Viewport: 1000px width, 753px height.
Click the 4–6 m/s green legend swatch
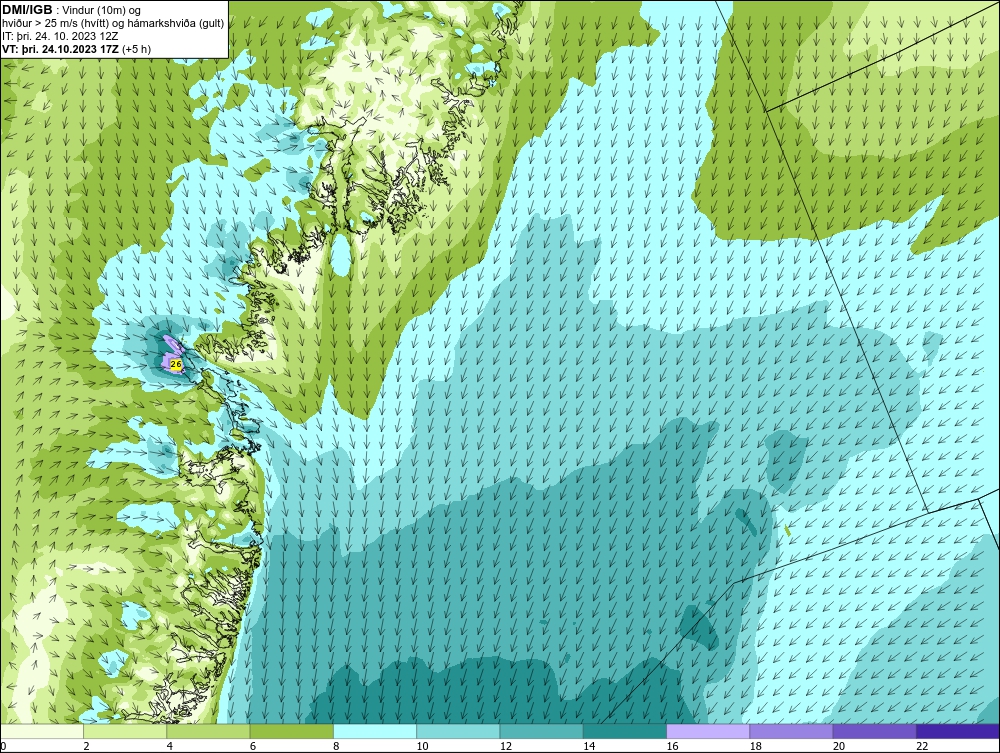point(209,731)
